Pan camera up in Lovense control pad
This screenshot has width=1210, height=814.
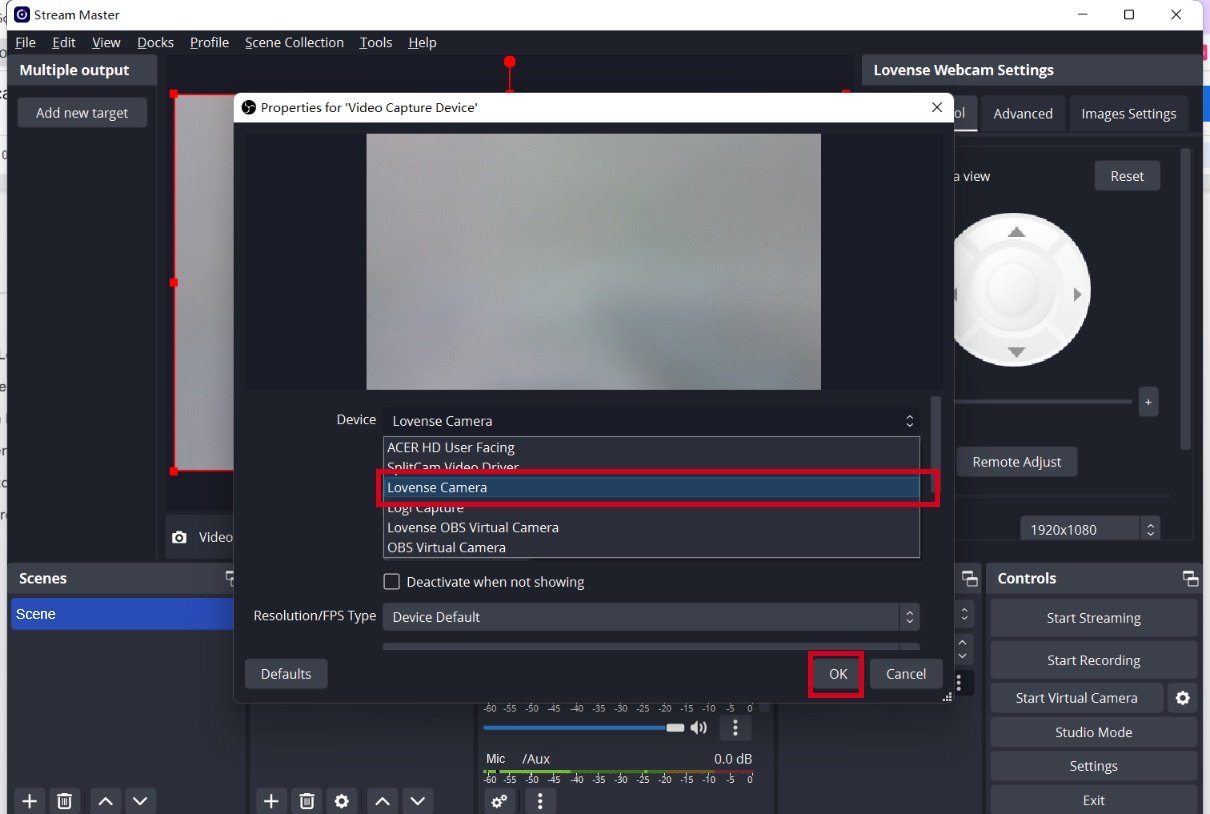pos(1016,232)
